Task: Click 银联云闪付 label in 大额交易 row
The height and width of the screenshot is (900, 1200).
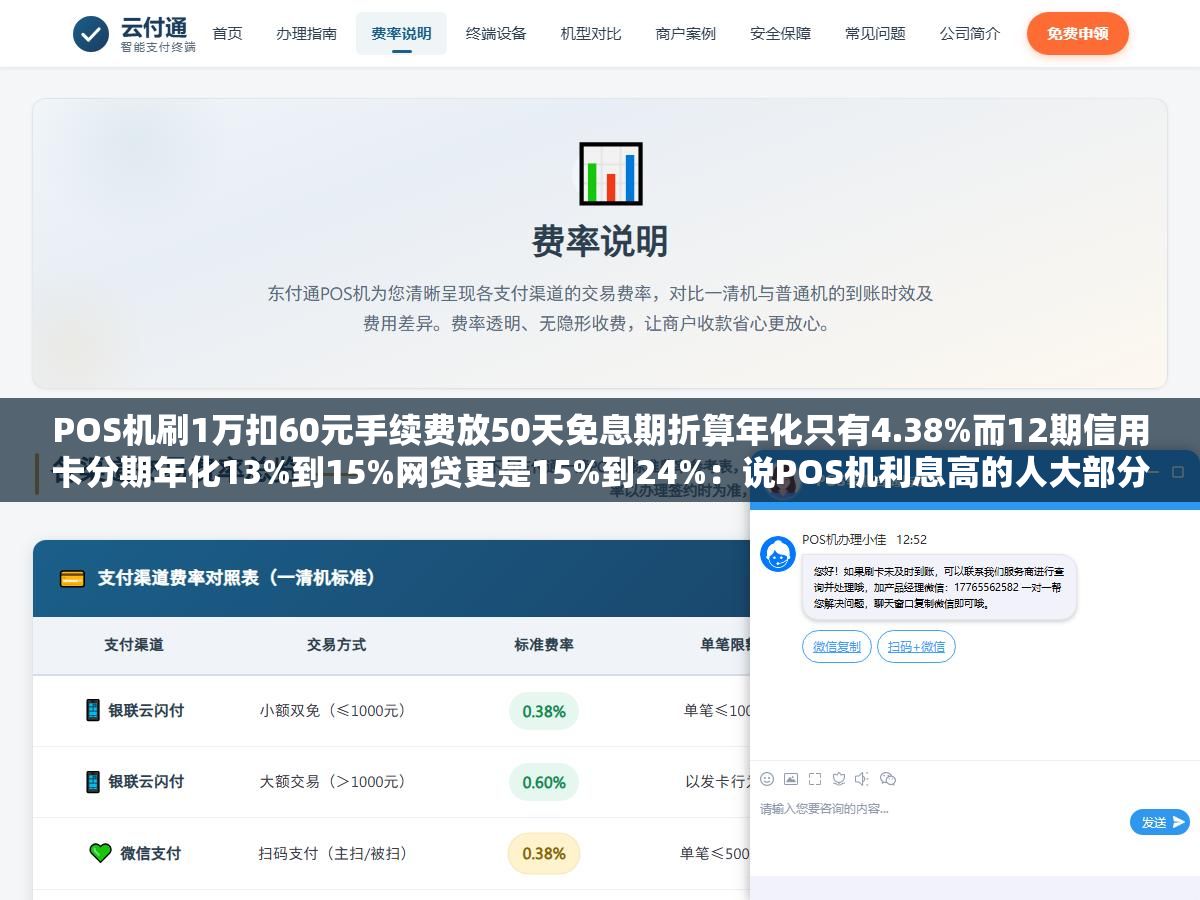Action: point(146,782)
